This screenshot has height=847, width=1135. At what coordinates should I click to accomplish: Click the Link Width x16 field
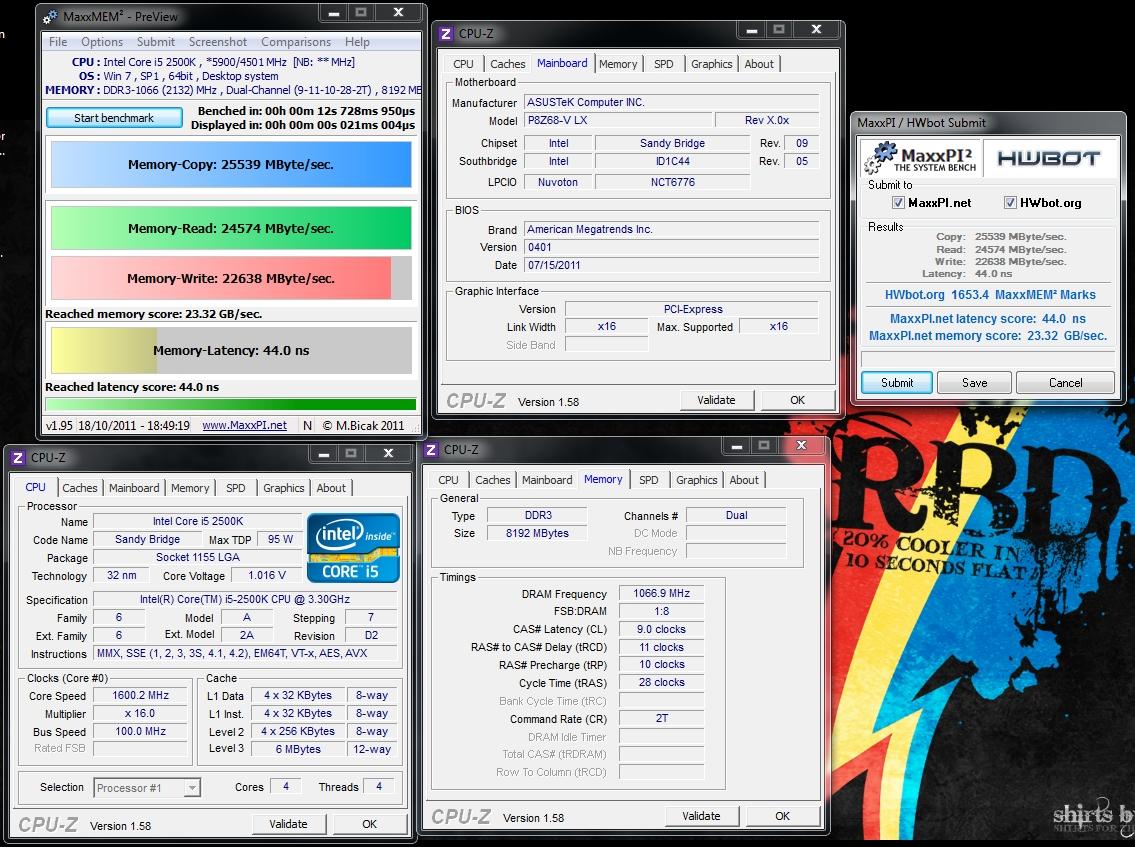click(607, 326)
